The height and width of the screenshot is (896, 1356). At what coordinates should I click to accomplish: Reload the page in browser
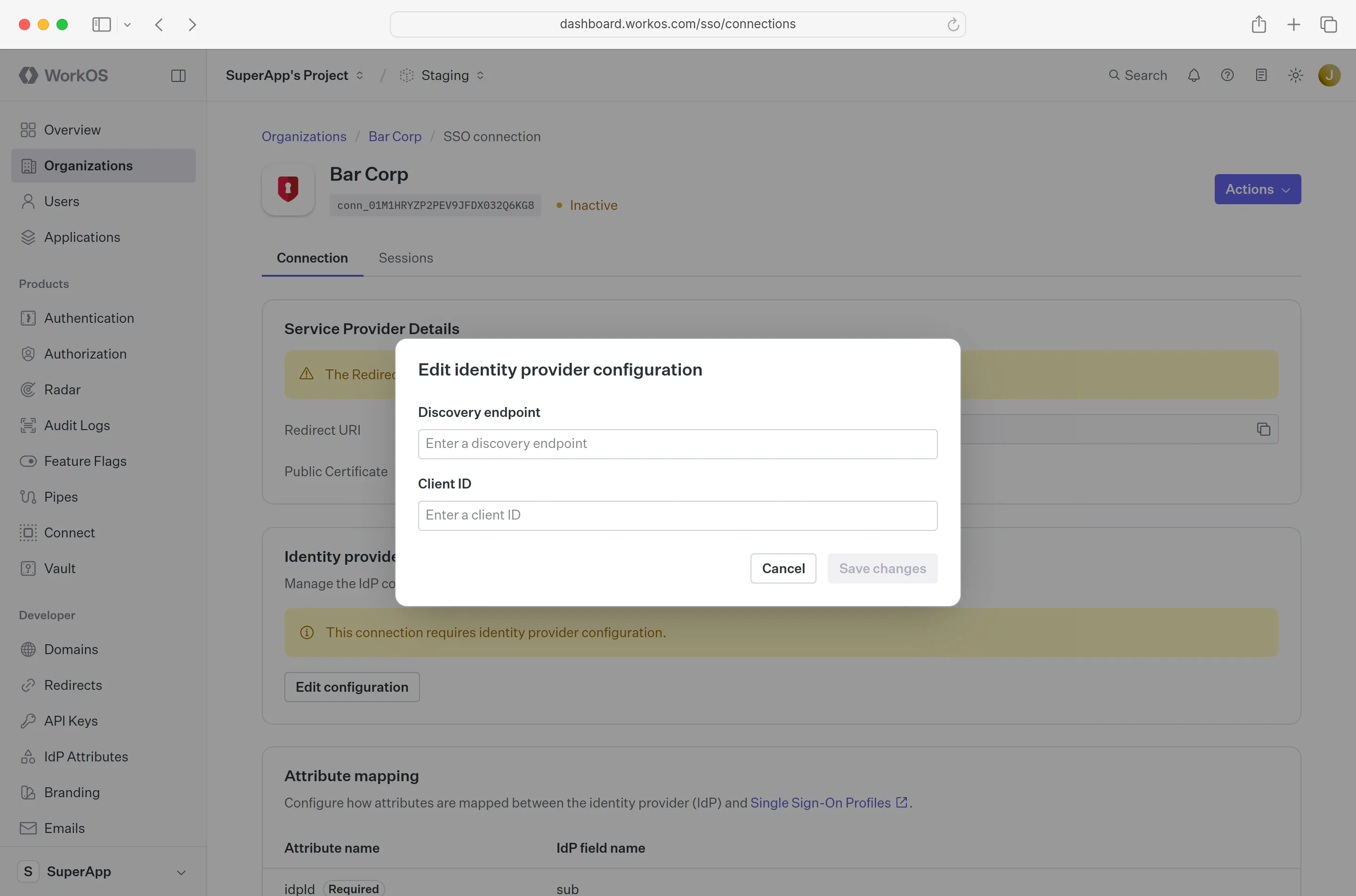[952, 24]
